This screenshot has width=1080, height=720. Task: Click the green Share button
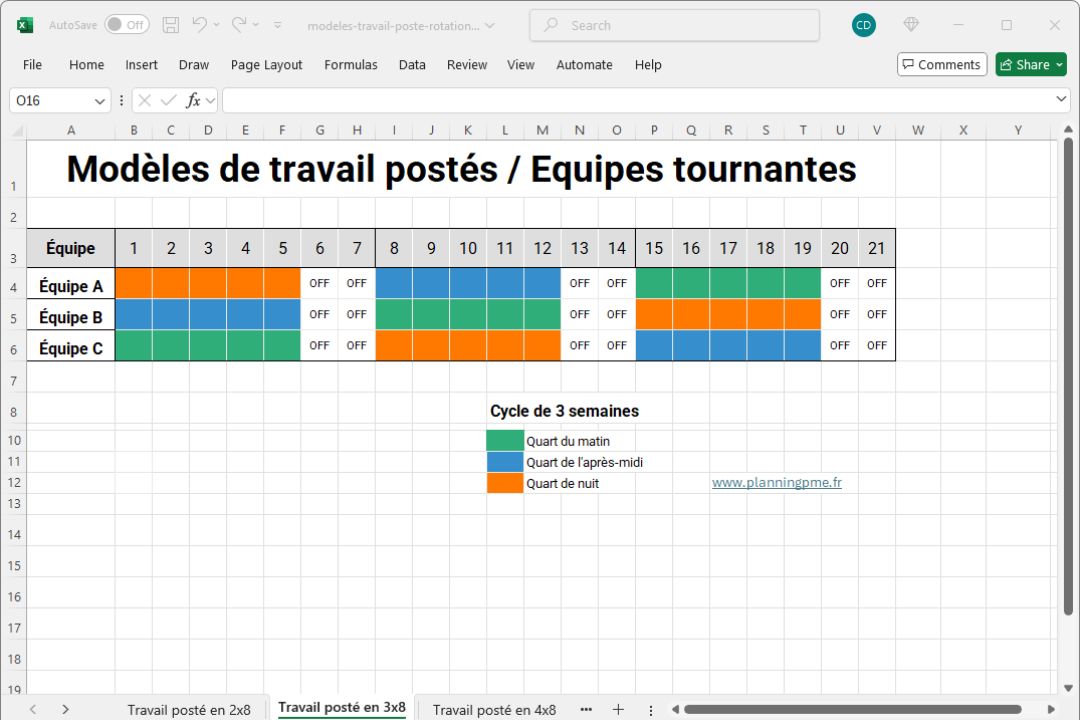[x=1031, y=65]
